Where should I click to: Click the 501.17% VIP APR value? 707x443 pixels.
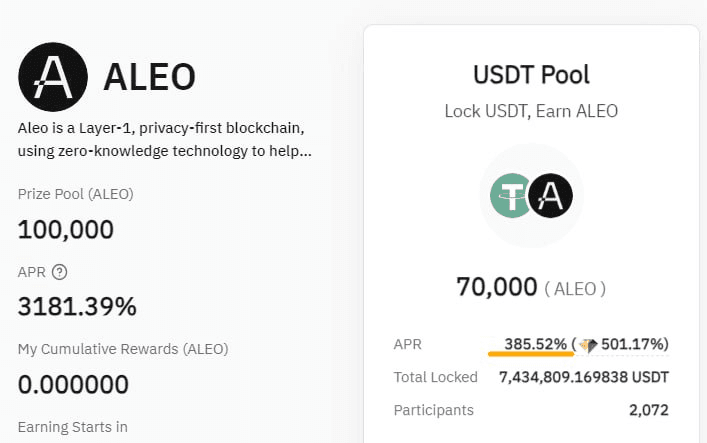(x=632, y=344)
